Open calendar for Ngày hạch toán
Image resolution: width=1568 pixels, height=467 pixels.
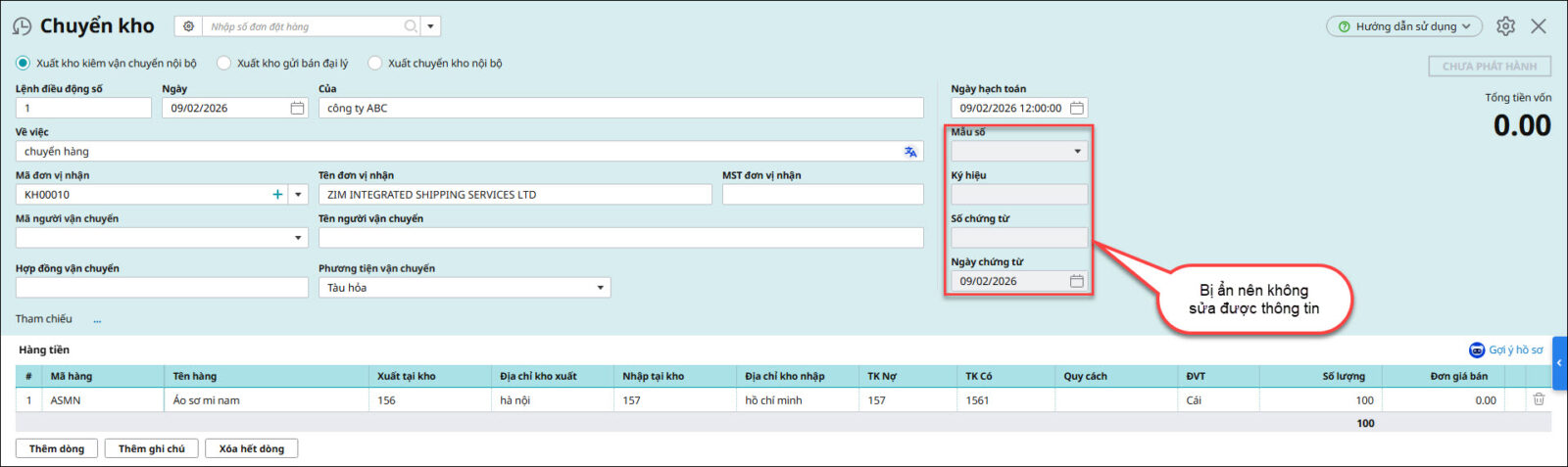click(x=1076, y=108)
